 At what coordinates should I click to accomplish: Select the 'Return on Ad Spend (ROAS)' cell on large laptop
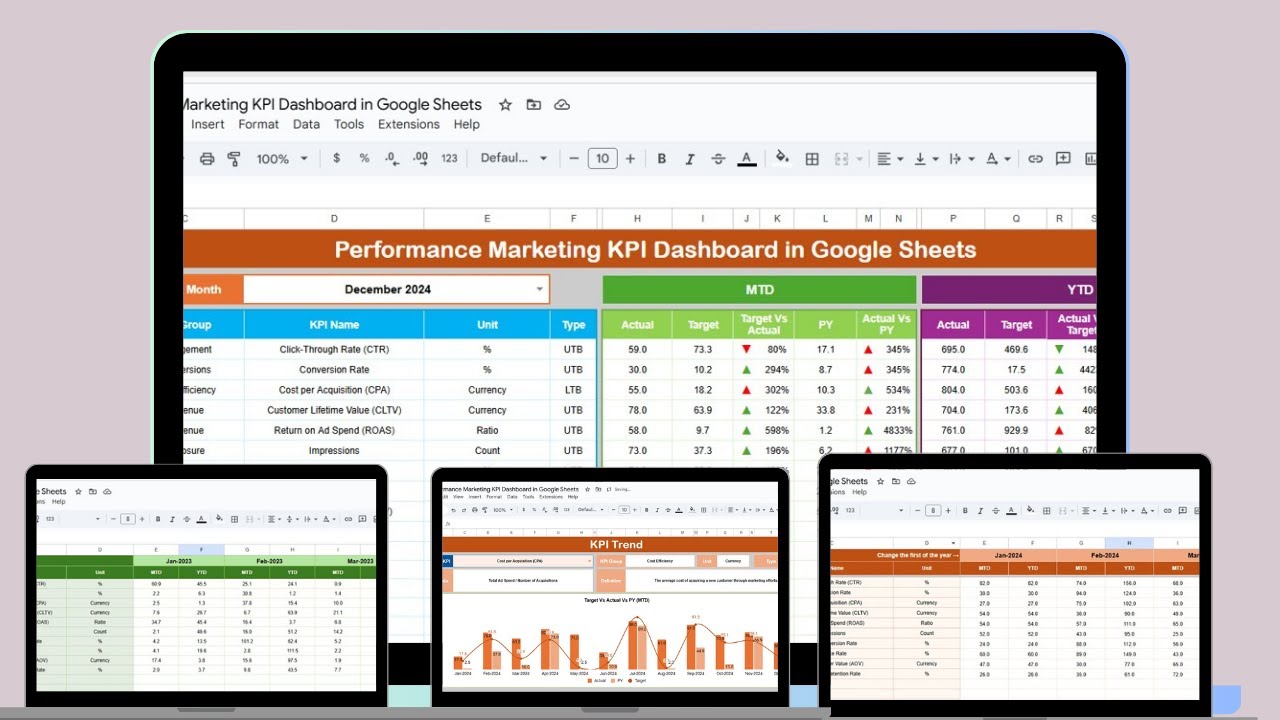[x=334, y=430]
